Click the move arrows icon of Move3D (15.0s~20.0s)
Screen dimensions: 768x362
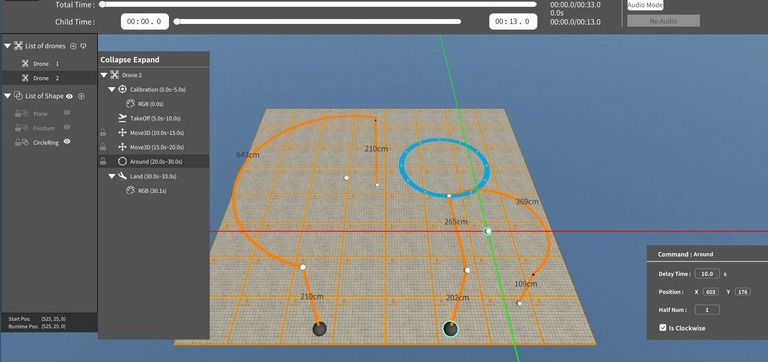tap(122, 147)
